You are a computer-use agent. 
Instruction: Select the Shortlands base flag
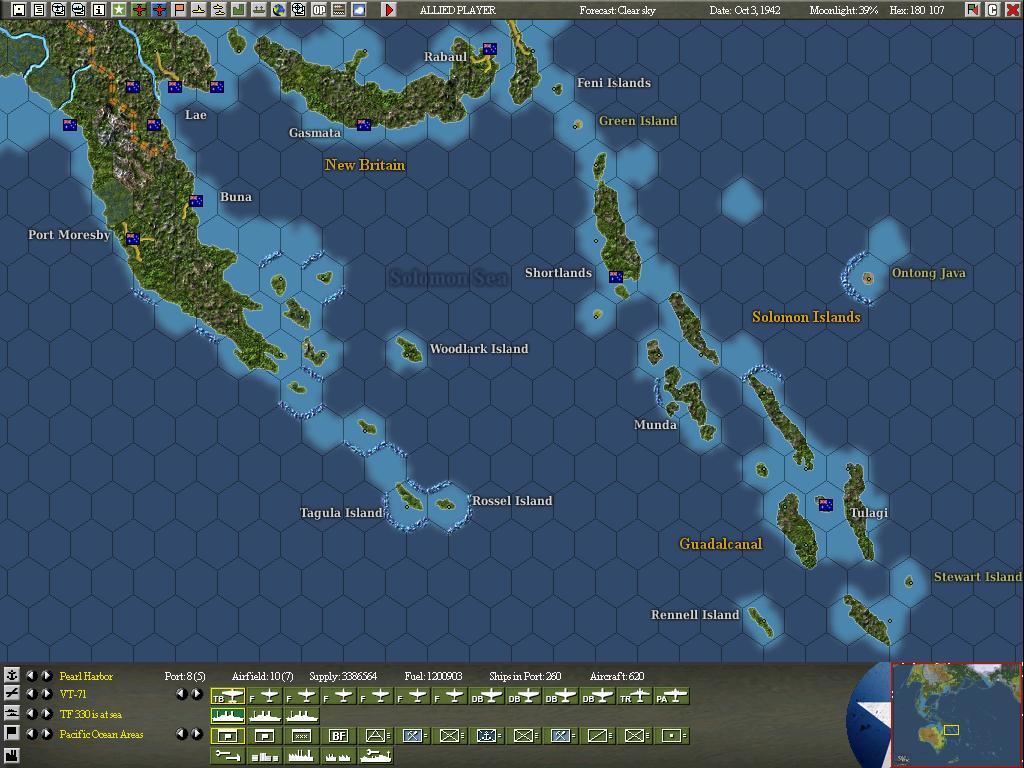[x=616, y=277]
